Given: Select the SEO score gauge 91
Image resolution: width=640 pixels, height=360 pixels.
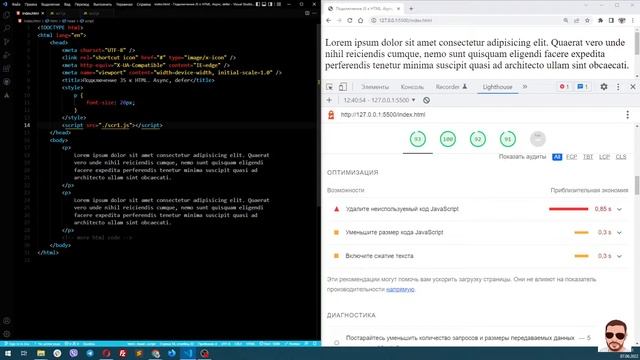Looking at the screenshot, I should point(508,139).
